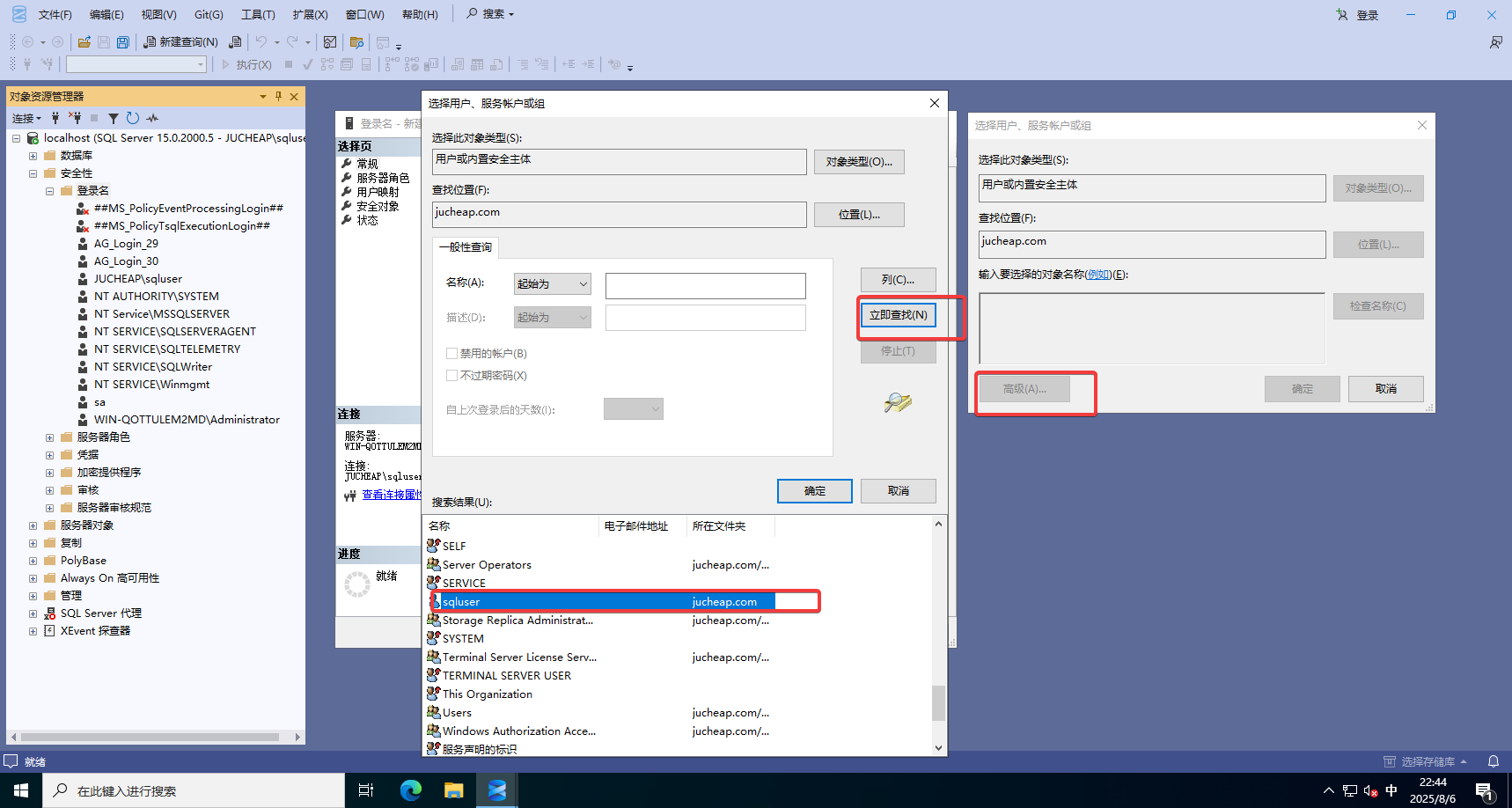Open the notification bell in status bar
The image size is (1512, 808).
pos(1494,761)
